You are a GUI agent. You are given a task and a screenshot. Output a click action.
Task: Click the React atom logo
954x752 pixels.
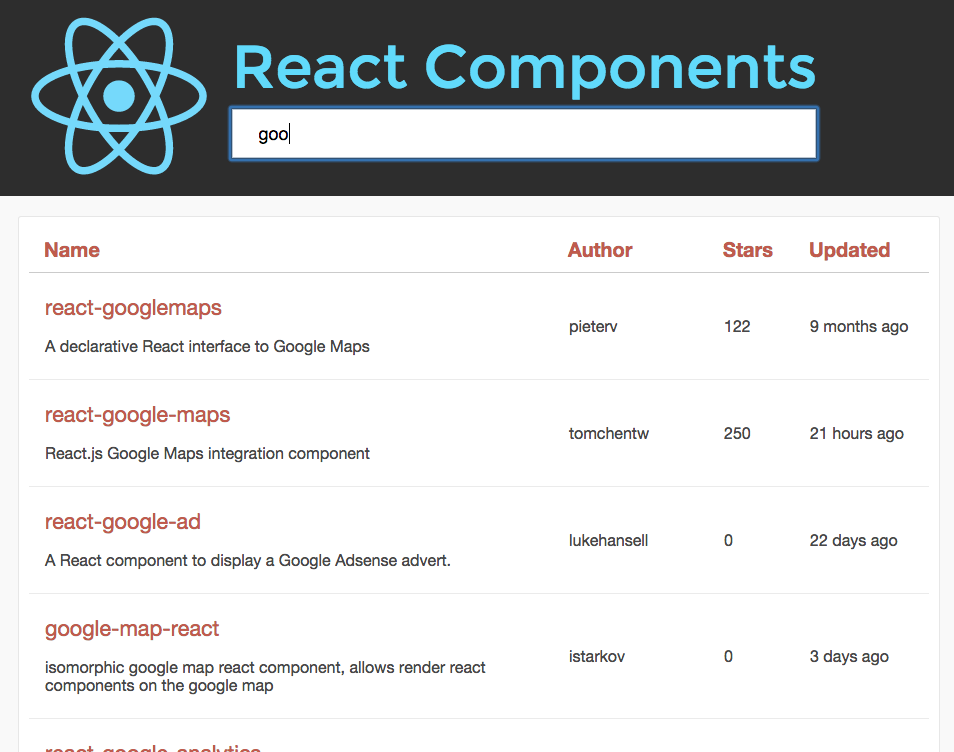click(119, 96)
